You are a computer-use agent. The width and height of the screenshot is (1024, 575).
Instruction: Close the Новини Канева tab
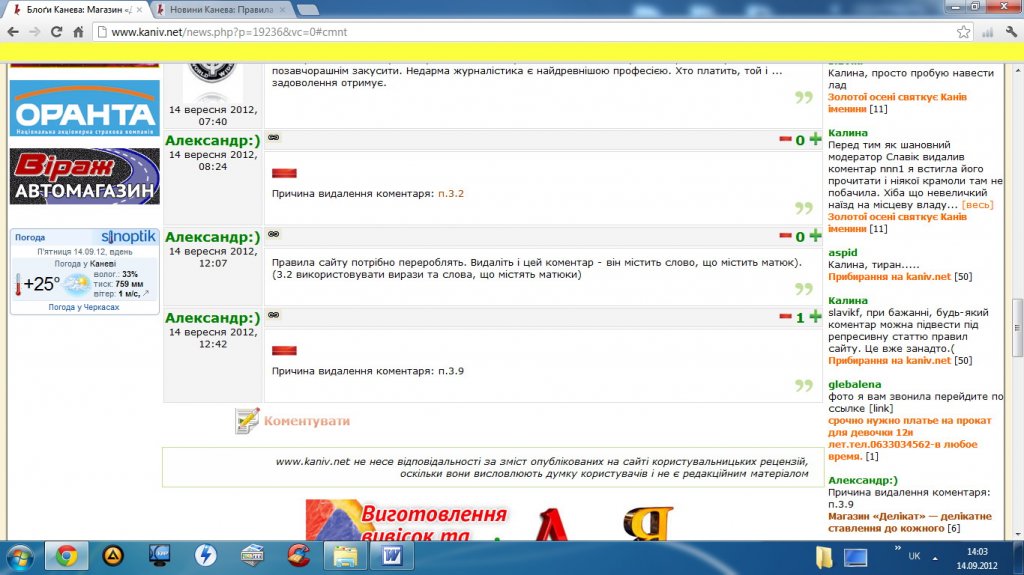pyautogui.click(x=282, y=10)
